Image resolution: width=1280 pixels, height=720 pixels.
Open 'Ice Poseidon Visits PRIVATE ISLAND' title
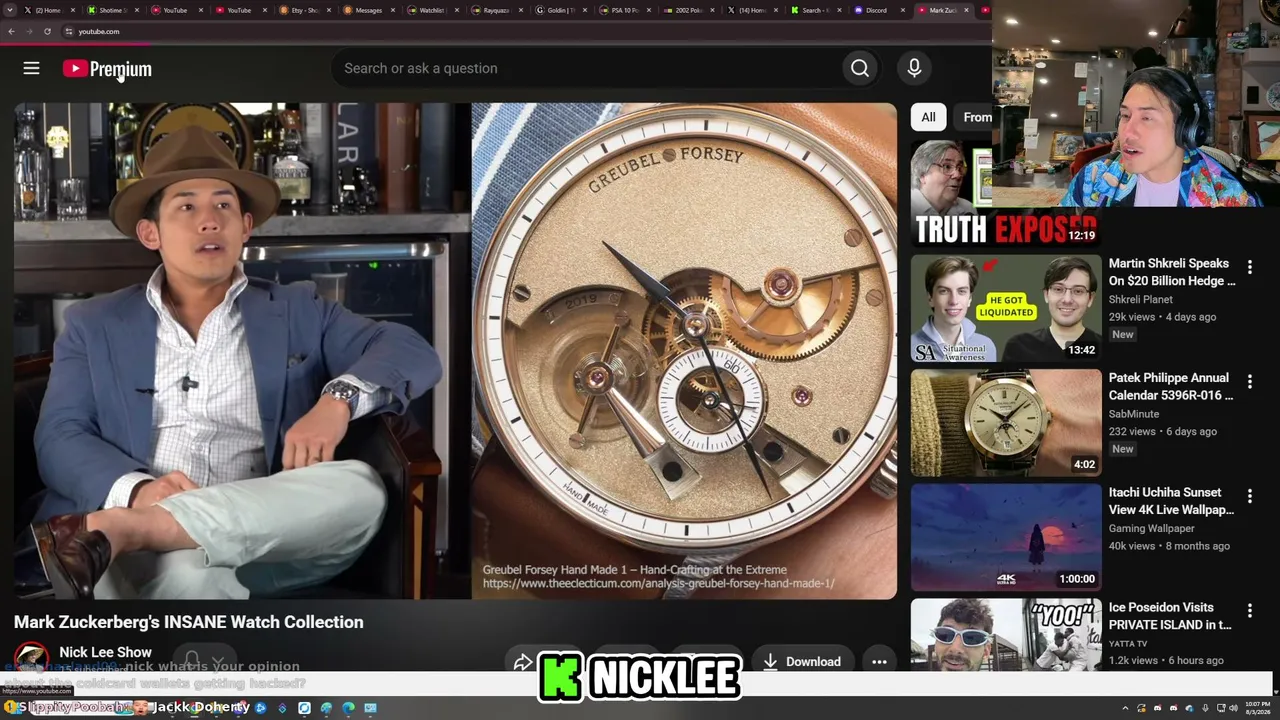[x=1172, y=616]
